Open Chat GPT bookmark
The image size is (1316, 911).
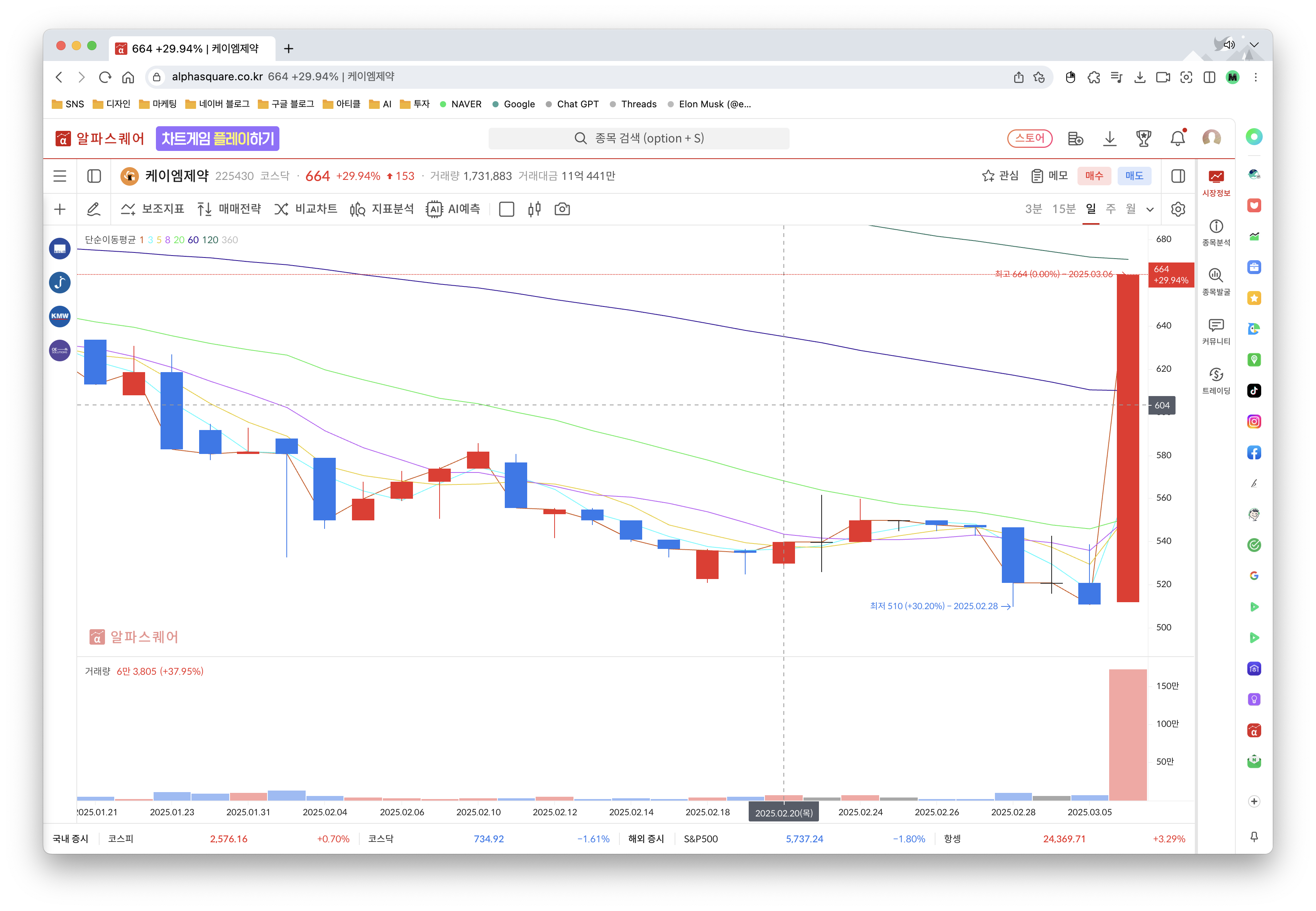572,104
